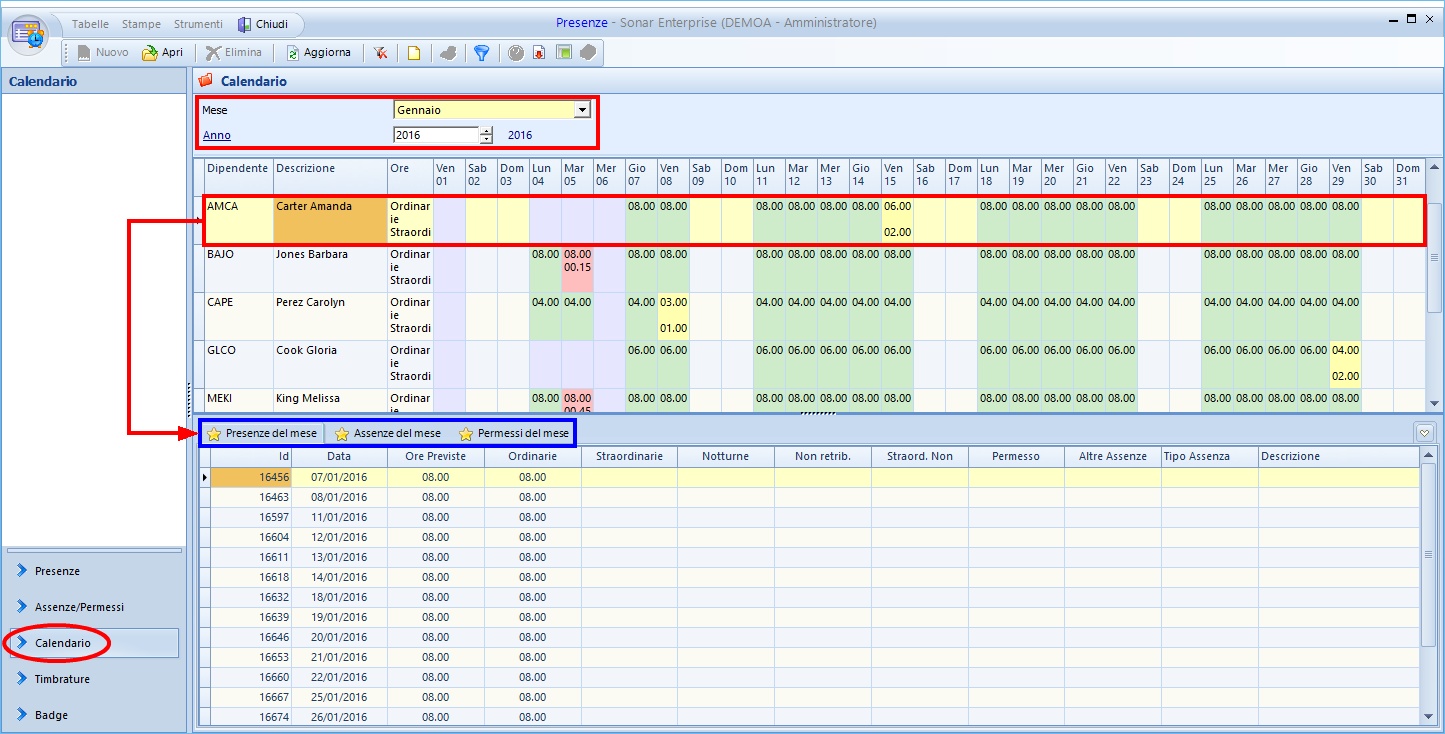The width and height of the screenshot is (1445, 734).
Task: Open Timbrature in the left navigation
Action: (62, 679)
